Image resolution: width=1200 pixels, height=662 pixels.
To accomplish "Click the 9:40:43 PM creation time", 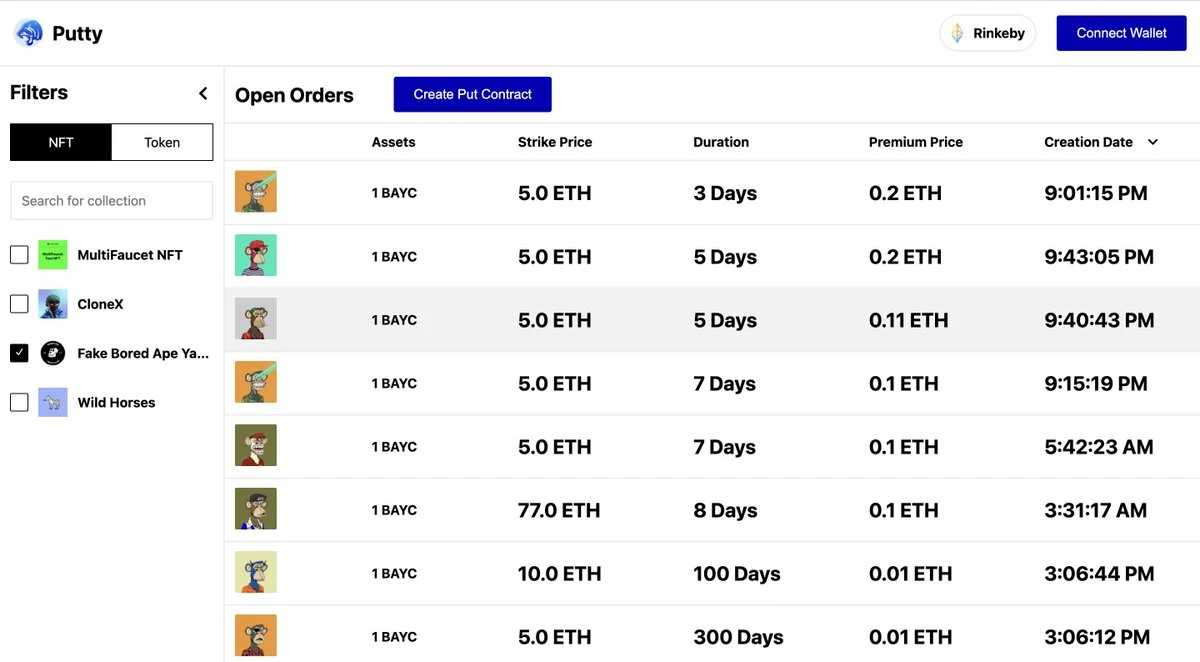I will point(1099,320).
